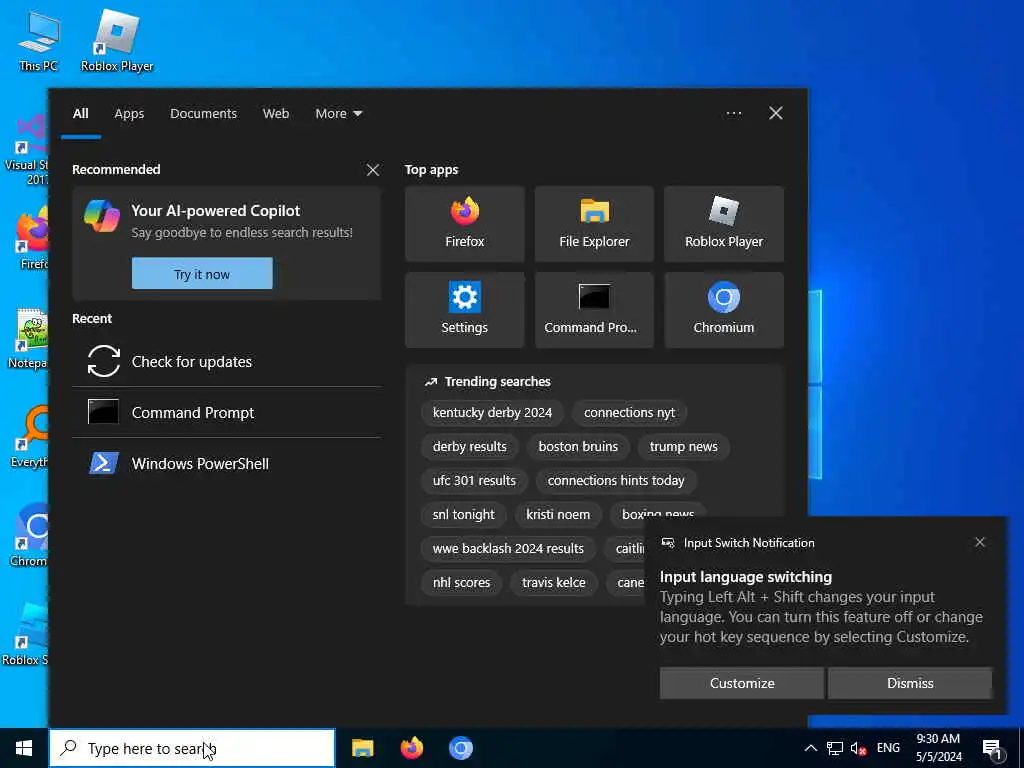This screenshot has height=768, width=1024.
Task: Open Settings tile in Top apps
Action: click(464, 310)
